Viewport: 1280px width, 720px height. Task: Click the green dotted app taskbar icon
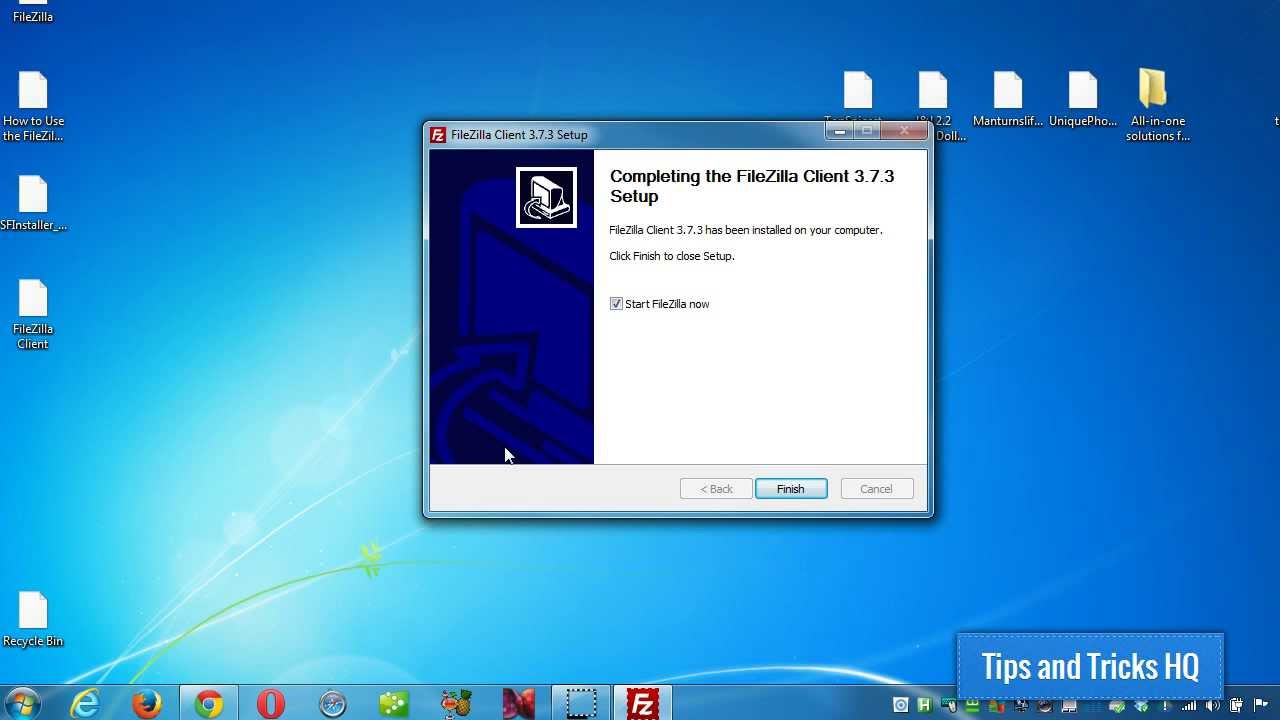pos(394,704)
